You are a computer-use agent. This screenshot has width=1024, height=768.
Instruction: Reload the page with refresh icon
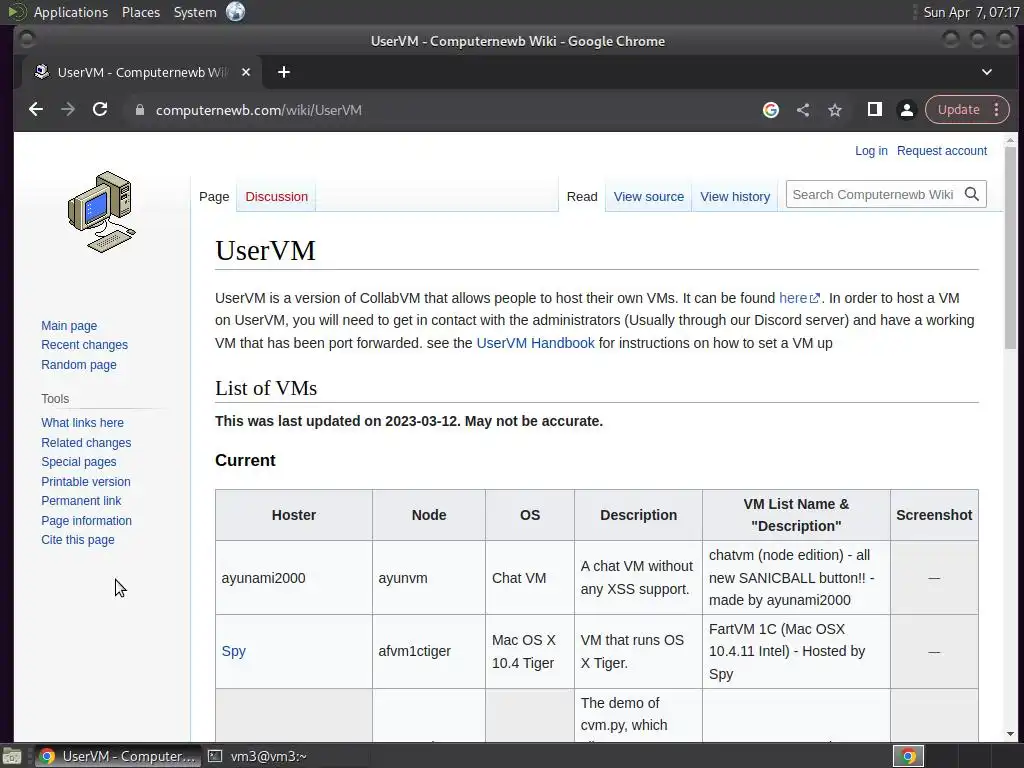click(100, 110)
